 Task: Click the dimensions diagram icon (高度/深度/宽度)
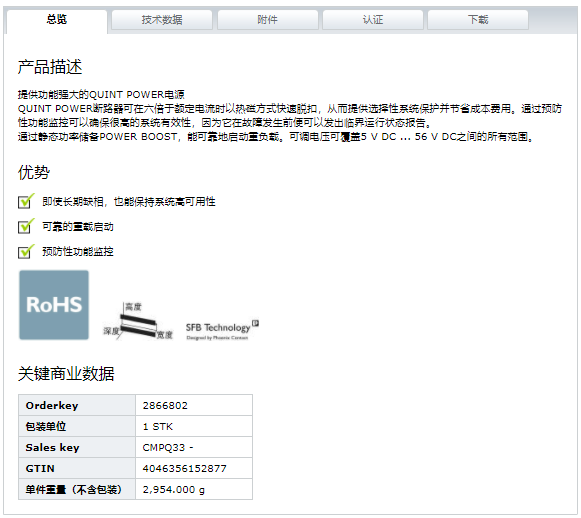tap(138, 321)
